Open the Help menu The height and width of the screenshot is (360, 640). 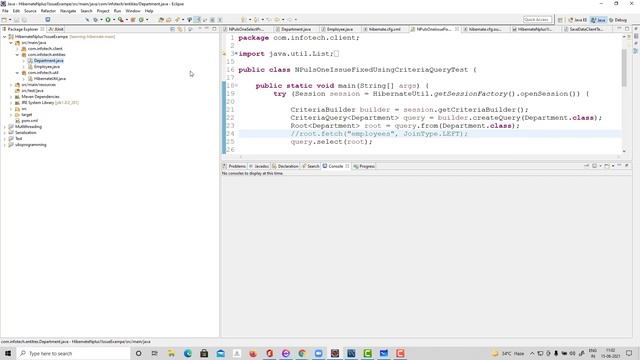[x=149, y=11]
